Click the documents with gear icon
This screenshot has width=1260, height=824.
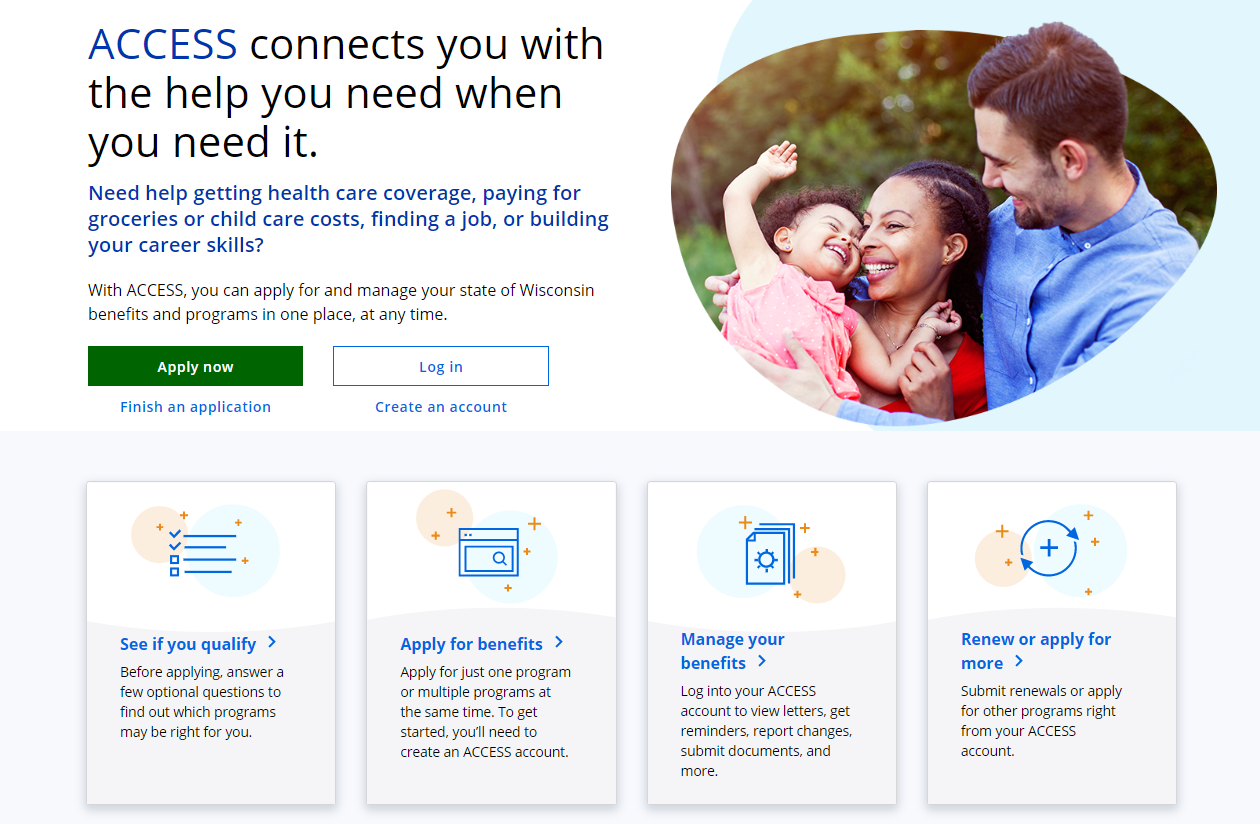770,554
